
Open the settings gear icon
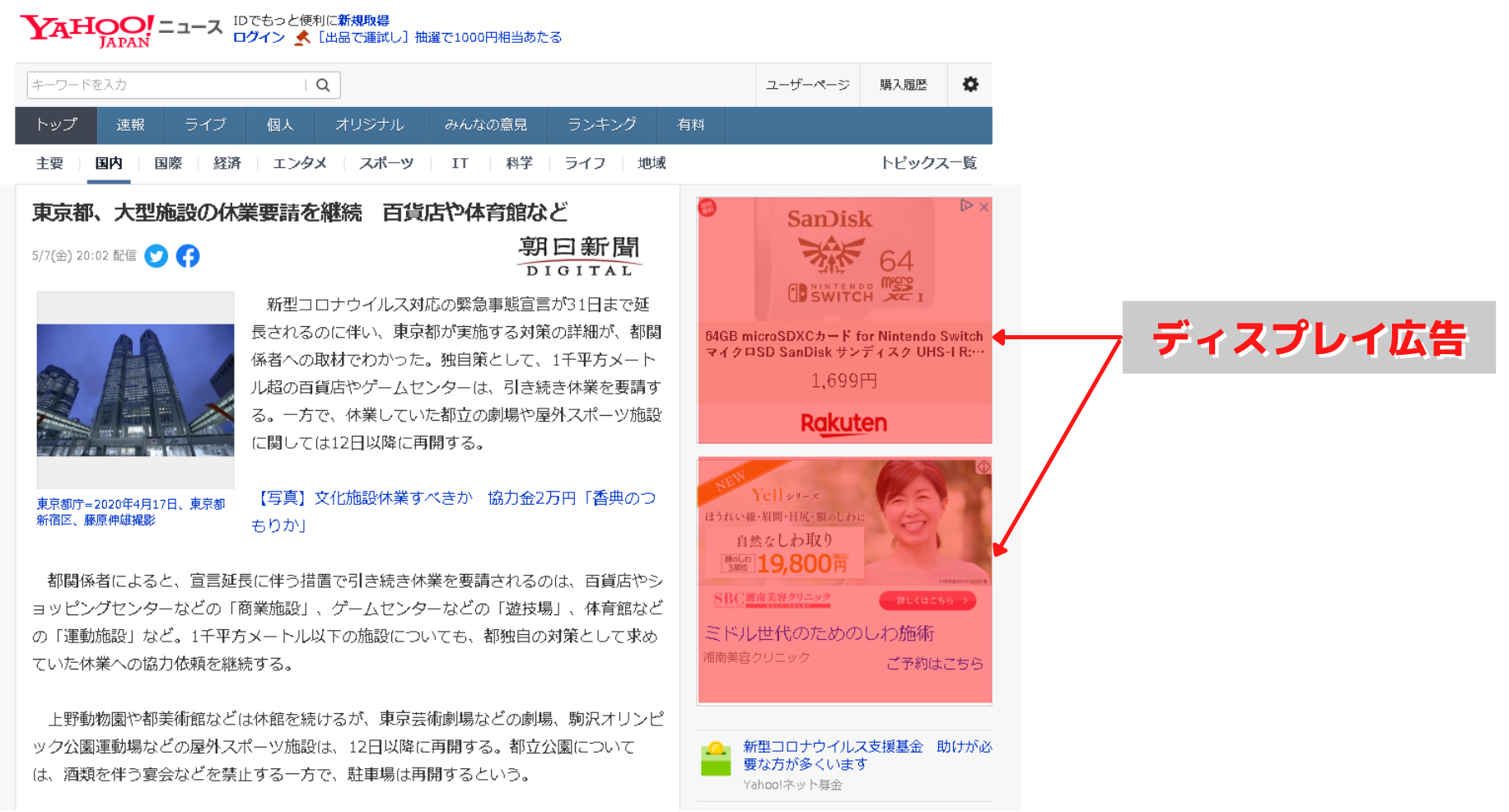pos(970,84)
